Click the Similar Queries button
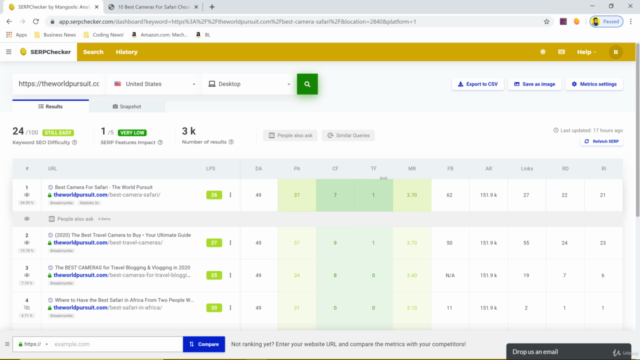The image size is (640, 360). (x=348, y=136)
